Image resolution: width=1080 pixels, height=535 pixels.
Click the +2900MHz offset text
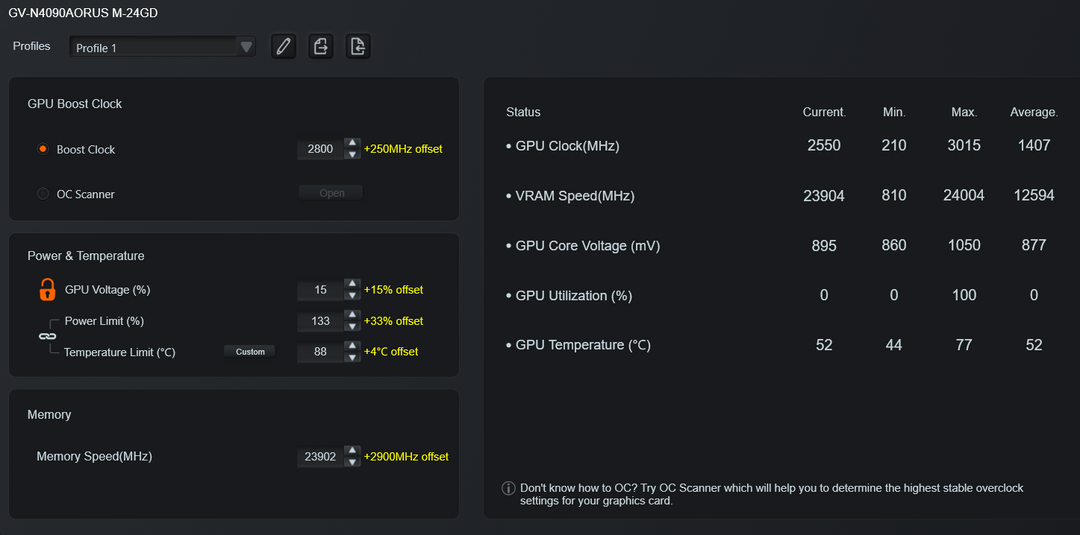406,457
